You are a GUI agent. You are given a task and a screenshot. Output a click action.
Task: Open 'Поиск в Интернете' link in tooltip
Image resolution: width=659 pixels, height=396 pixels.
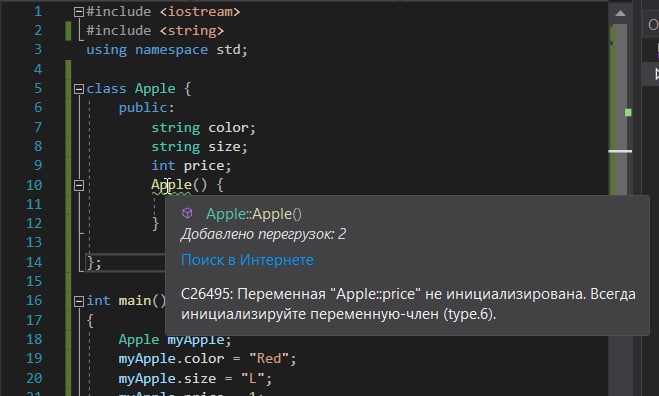(x=247, y=260)
